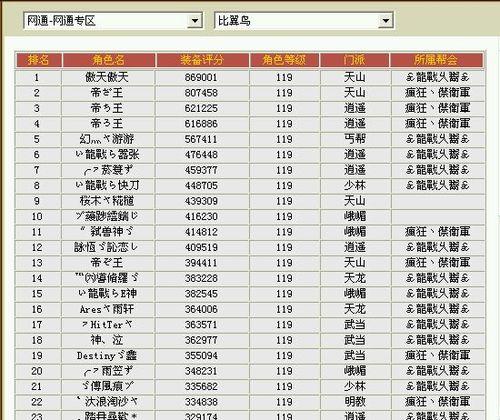
Task: Select equipment score 409519
Action: 201,247
